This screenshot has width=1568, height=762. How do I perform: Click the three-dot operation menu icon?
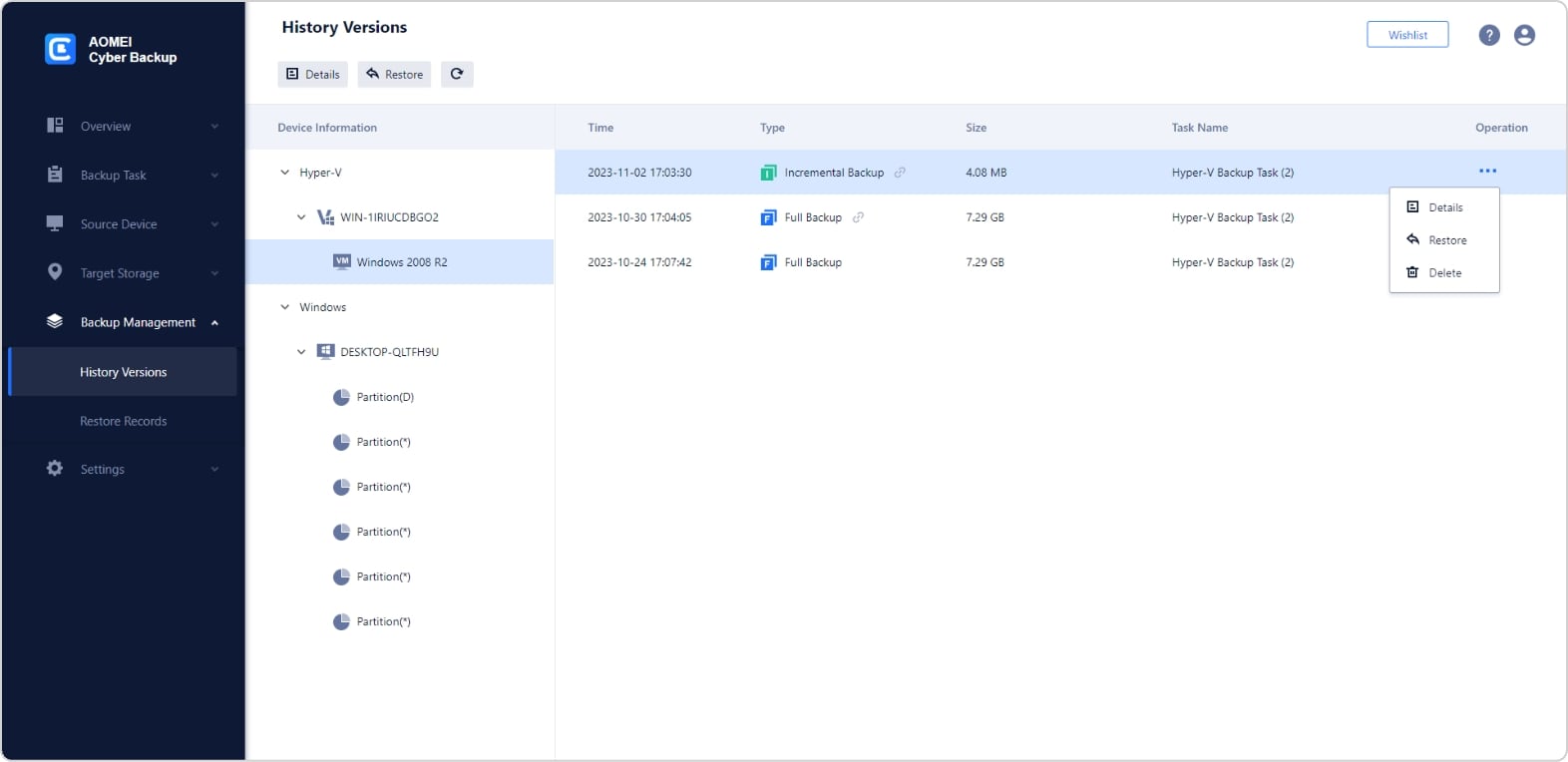[x=1487, y=172]
